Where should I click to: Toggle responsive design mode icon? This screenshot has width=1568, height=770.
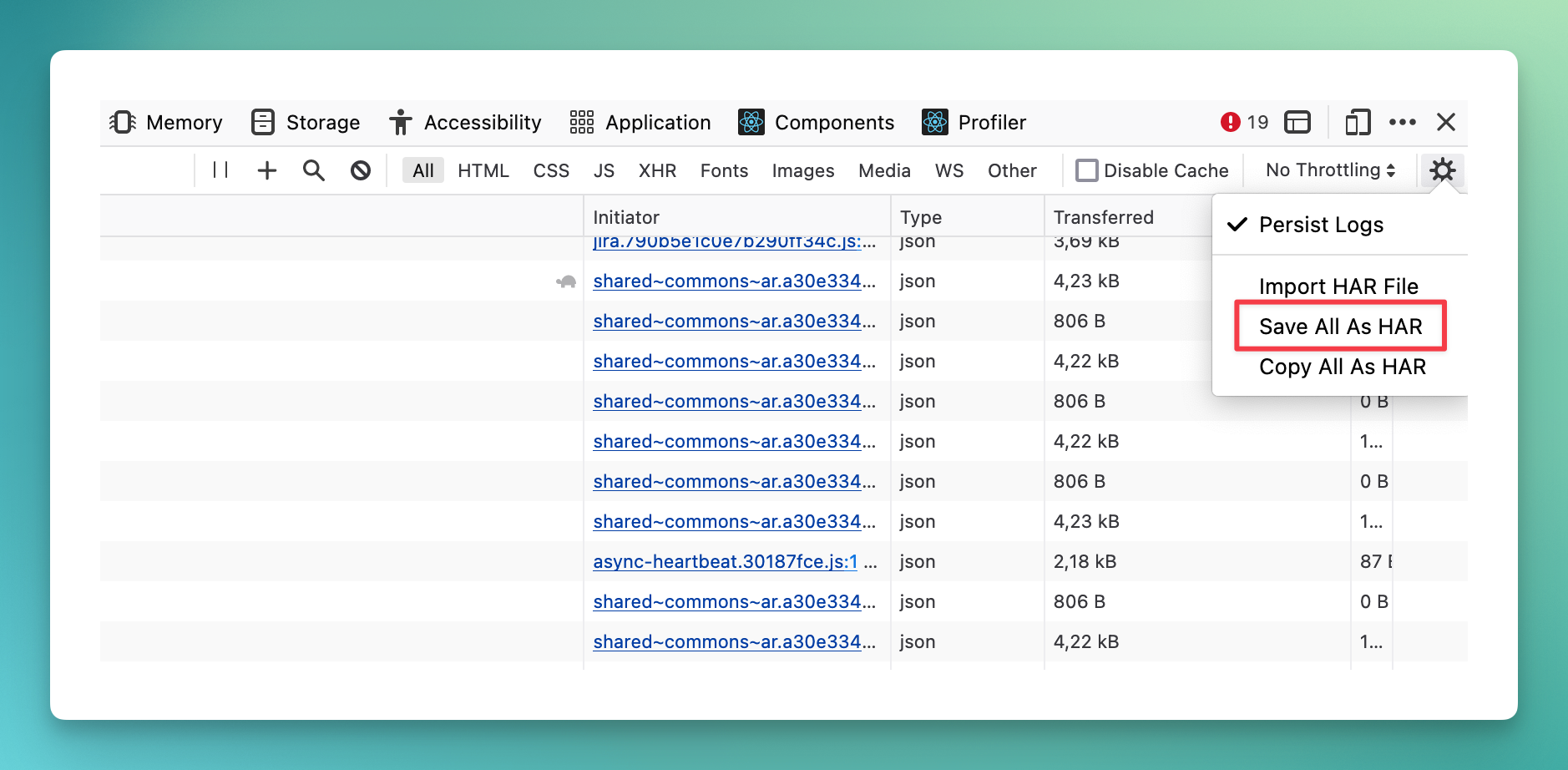pyautogui.click(x=1358, y=123)
